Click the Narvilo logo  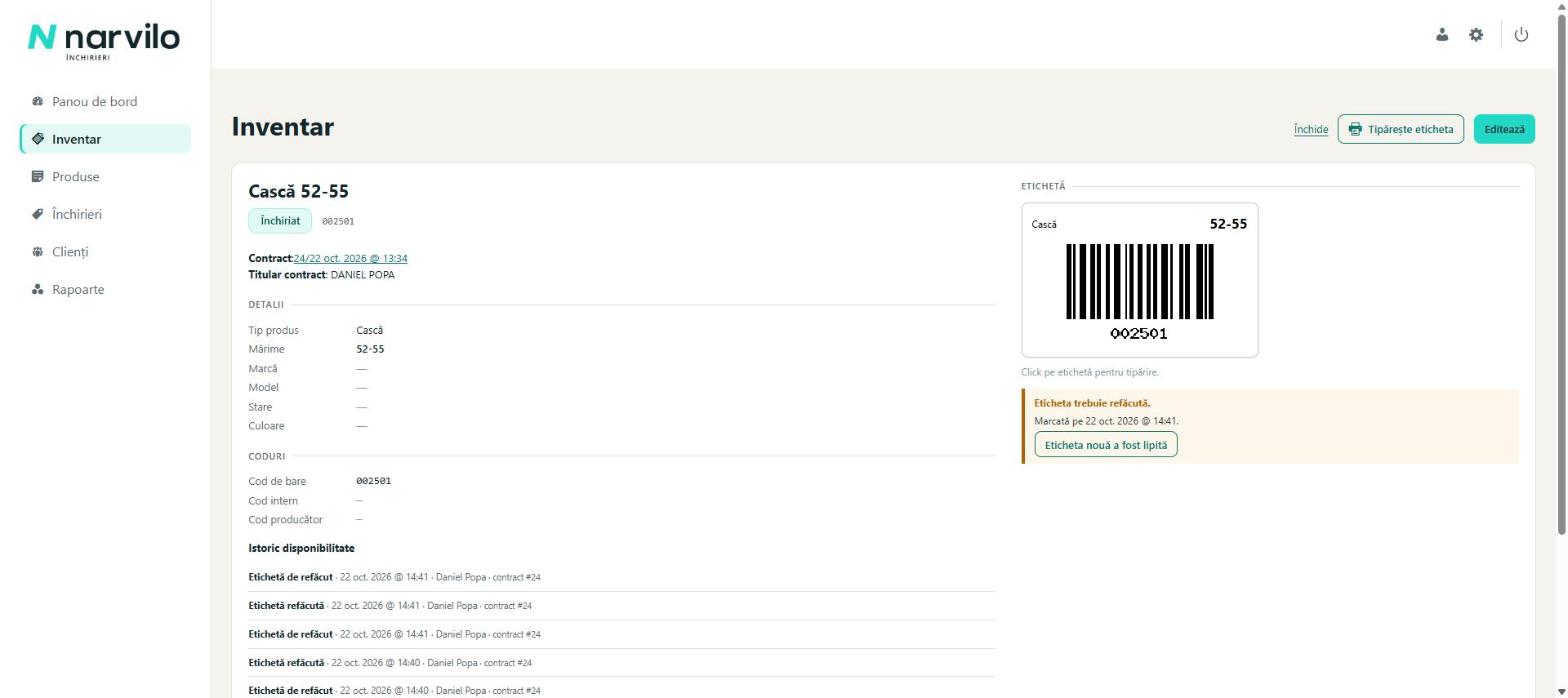[x=104, y=40]
